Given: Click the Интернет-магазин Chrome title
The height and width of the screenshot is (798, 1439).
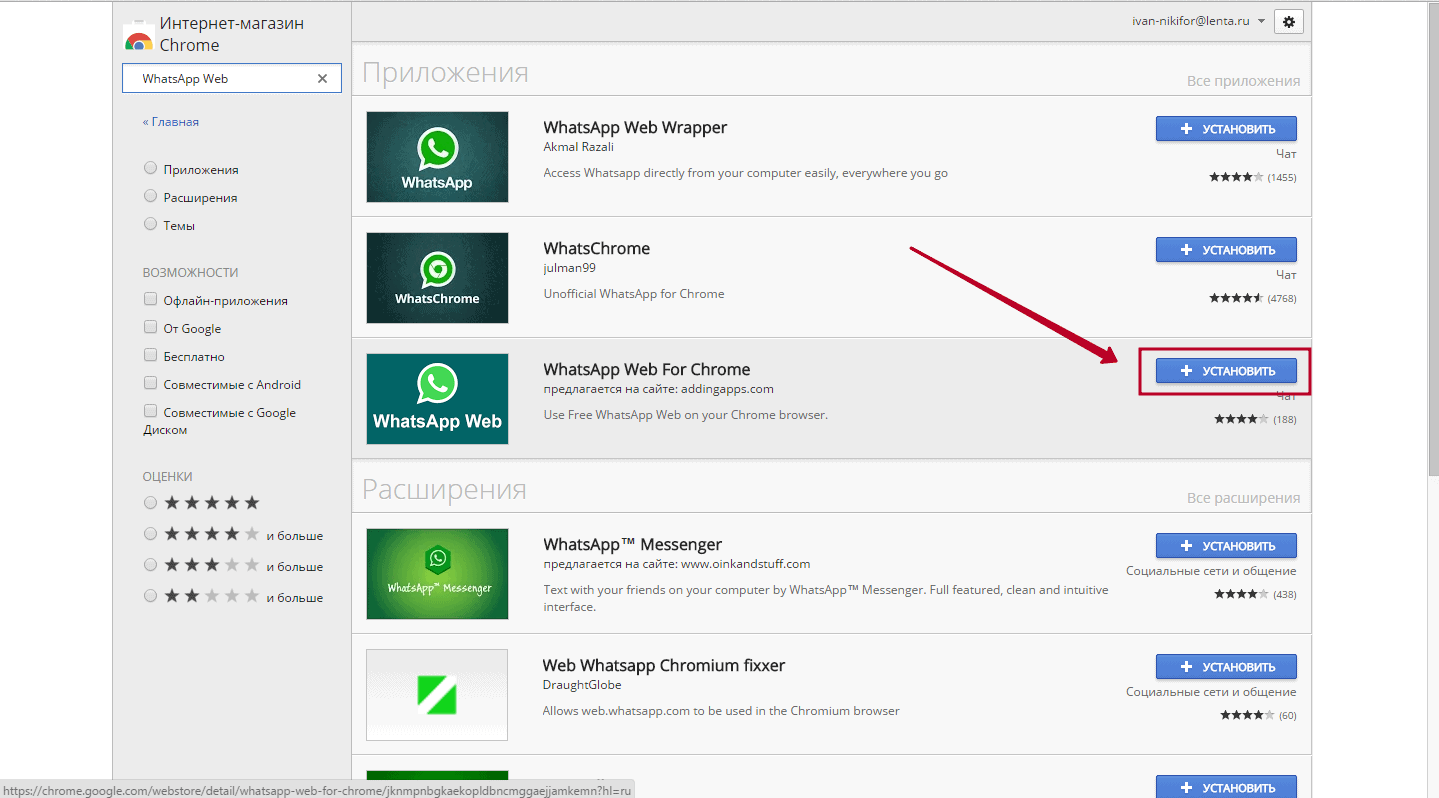Looking at the screenshot, I should point(232,34).
